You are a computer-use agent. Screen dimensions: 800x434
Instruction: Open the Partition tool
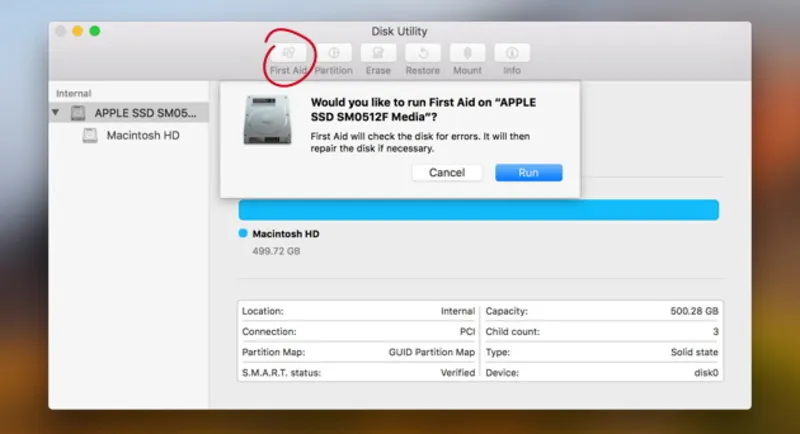[334, 53]
